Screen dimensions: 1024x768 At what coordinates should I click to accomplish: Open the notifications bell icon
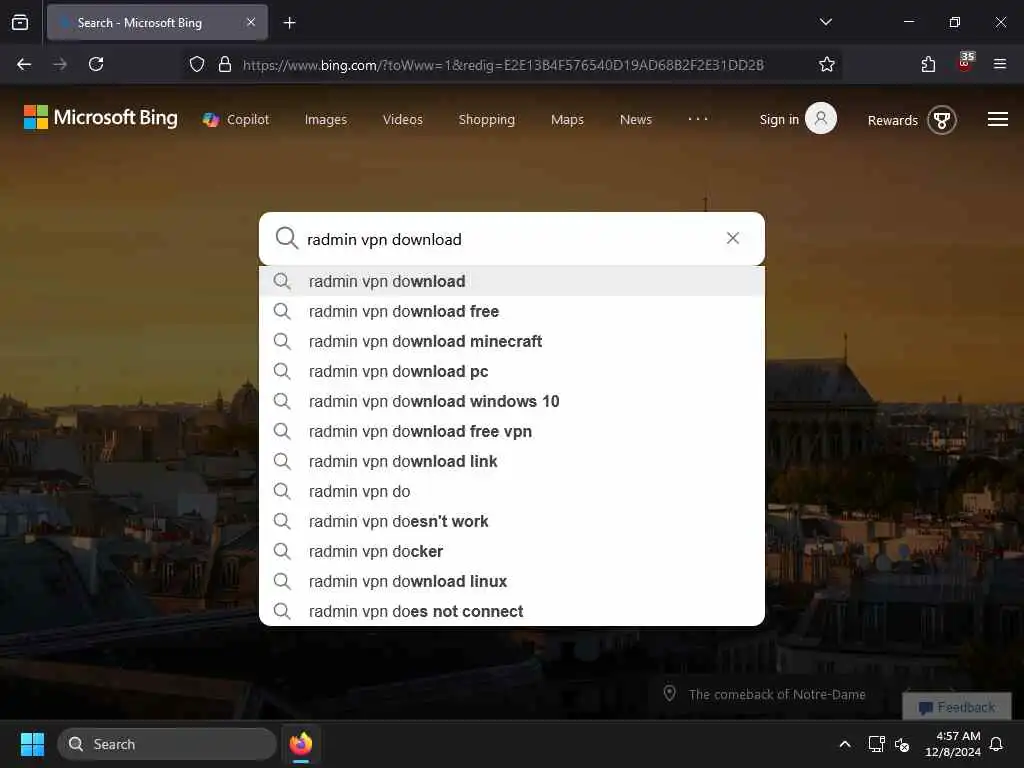click(996, 744)
